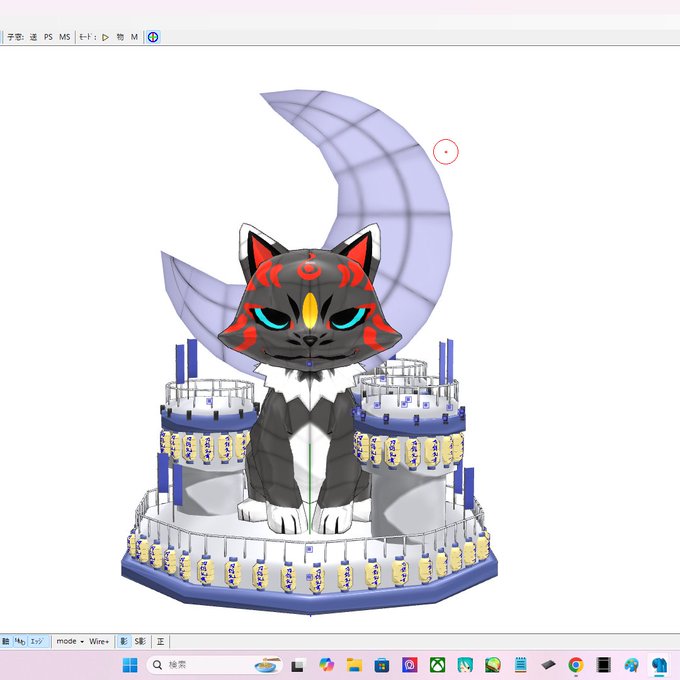Toggle the エッジ edge display button

click(37, 641)
